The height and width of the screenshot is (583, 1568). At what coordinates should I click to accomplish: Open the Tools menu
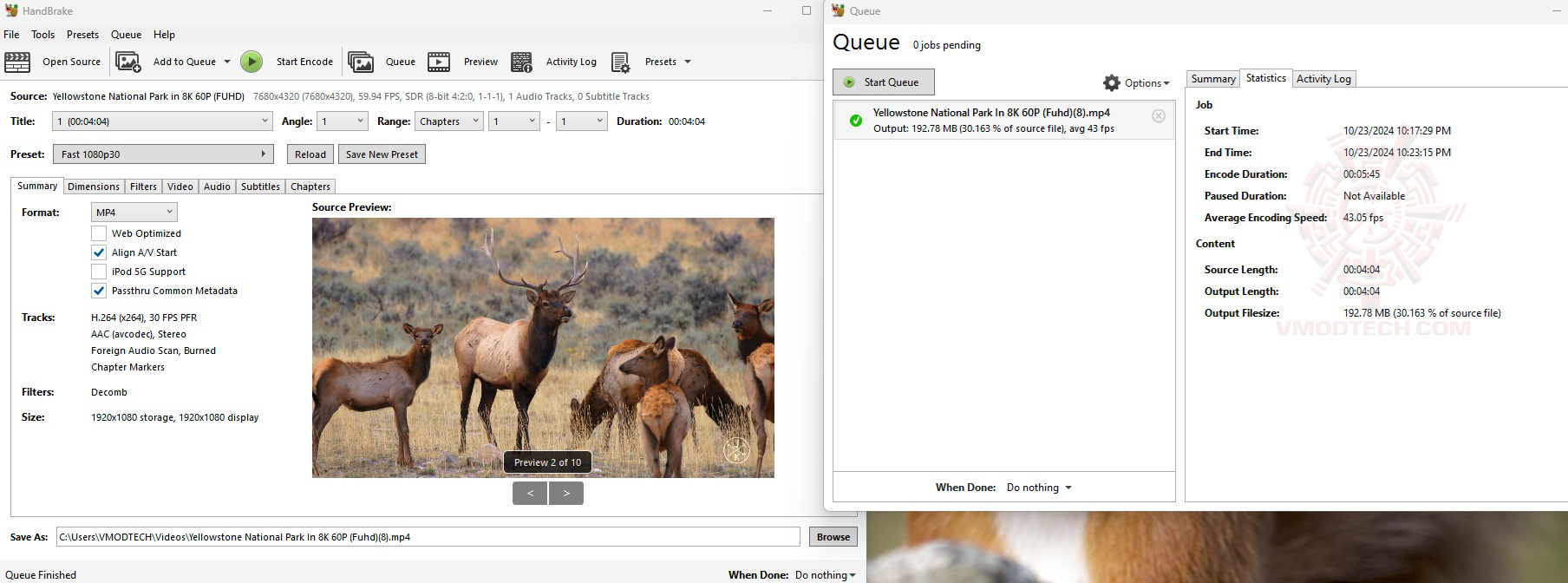click(42, 35)
